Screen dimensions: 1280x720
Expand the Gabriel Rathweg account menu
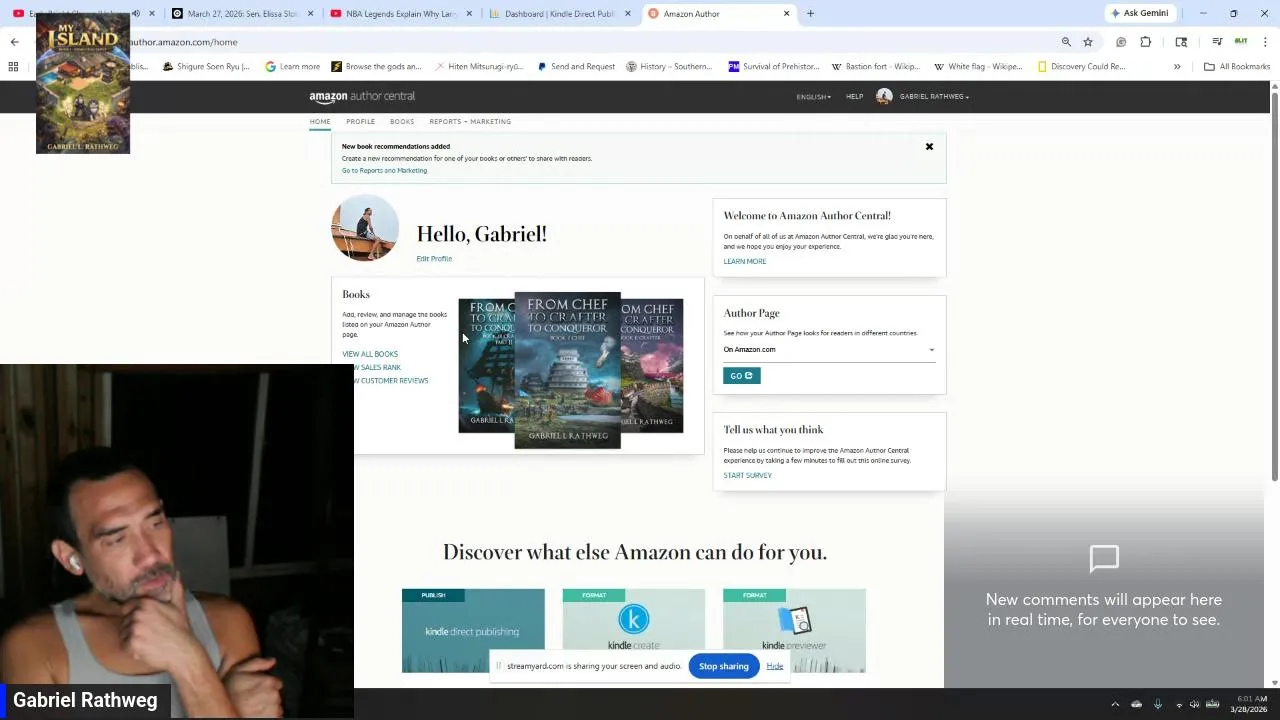point(934,97)
